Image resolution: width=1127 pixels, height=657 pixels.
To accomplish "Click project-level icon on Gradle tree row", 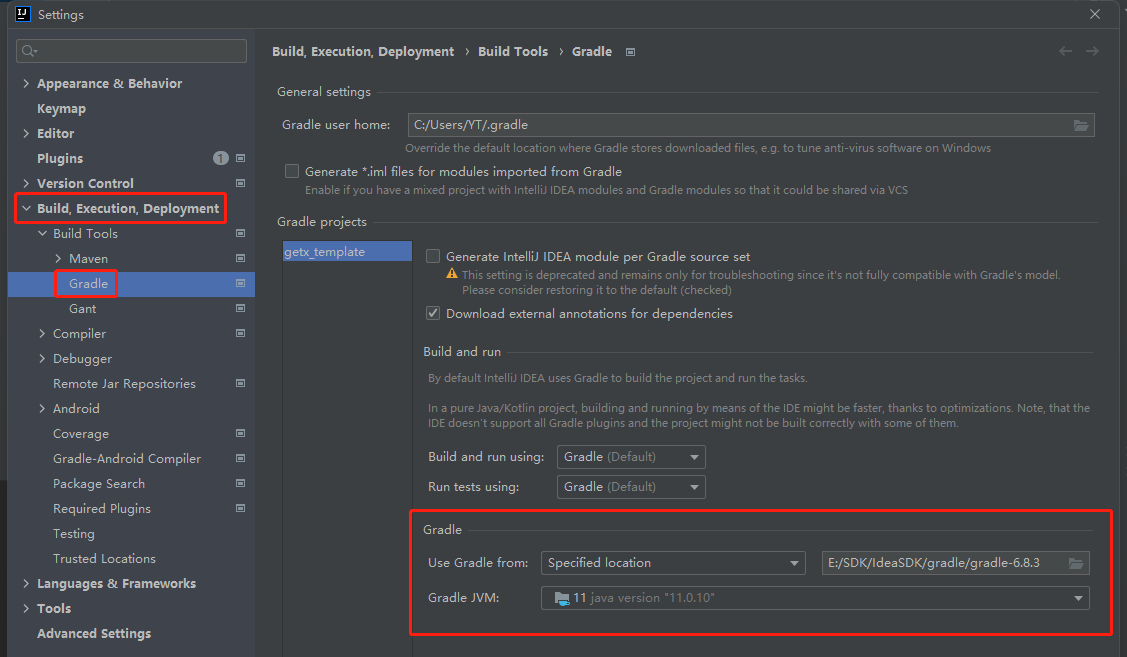I will (241, 283).
